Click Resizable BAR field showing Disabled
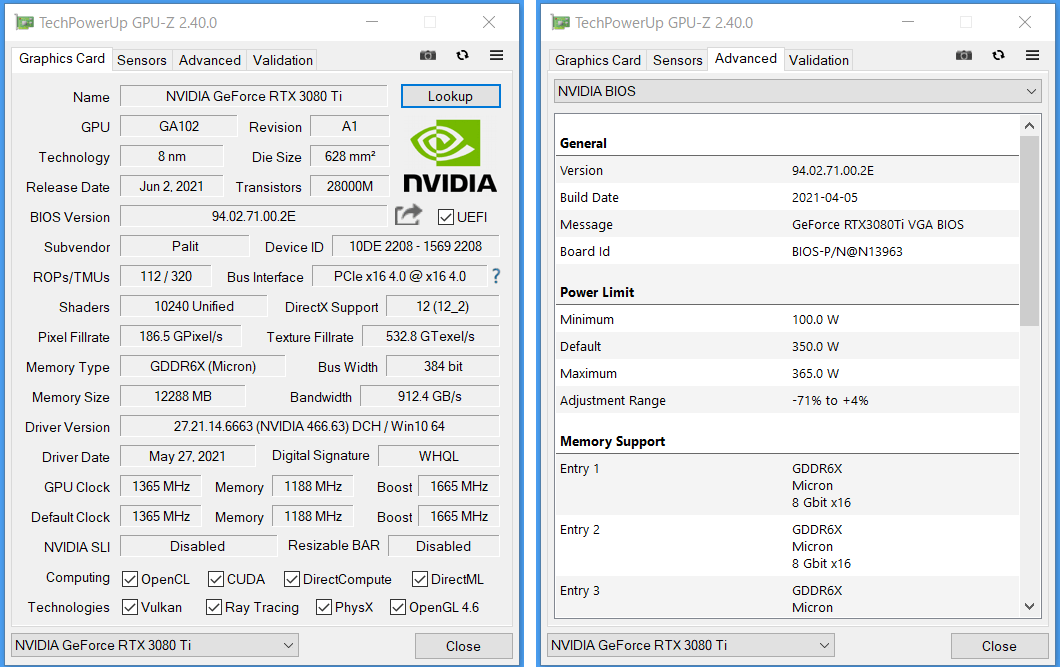 [443, 546]
